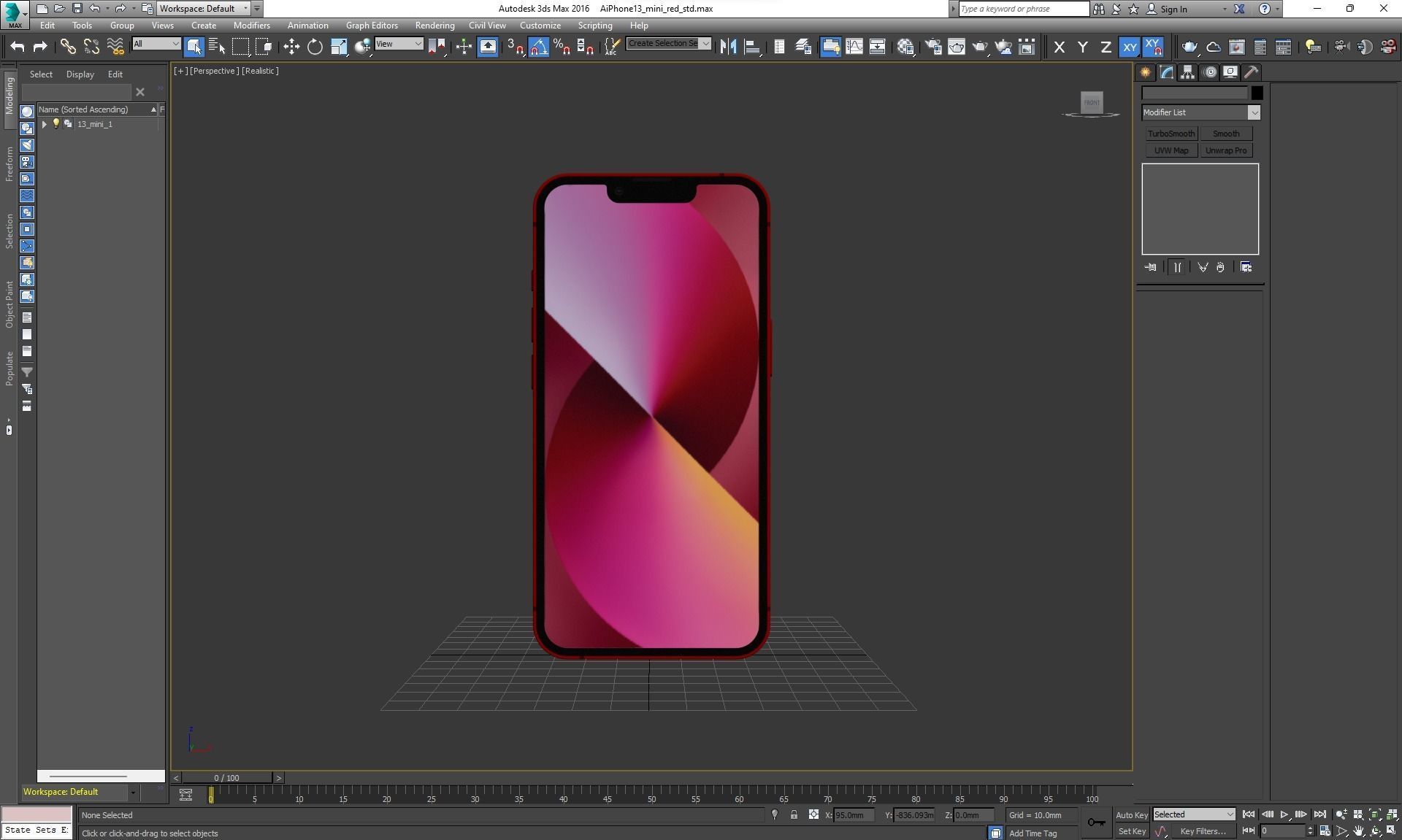Click the Select and Link tool
The width and height of the screenshot is (1402, 840).
68,47
